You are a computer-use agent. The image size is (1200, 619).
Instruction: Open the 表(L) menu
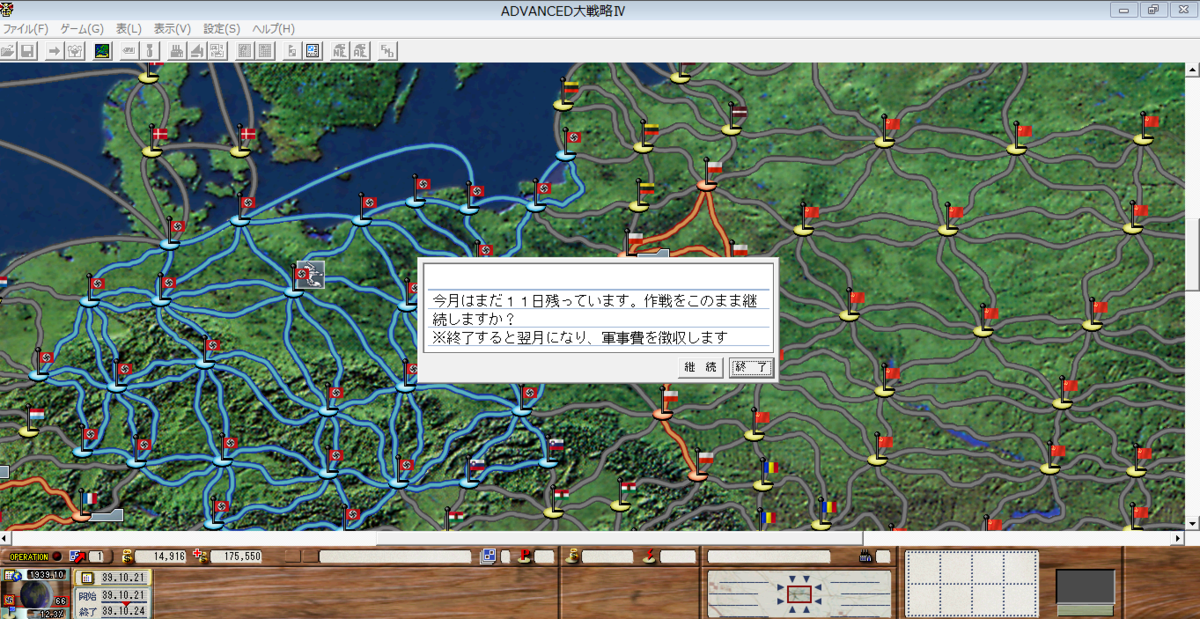128,29
